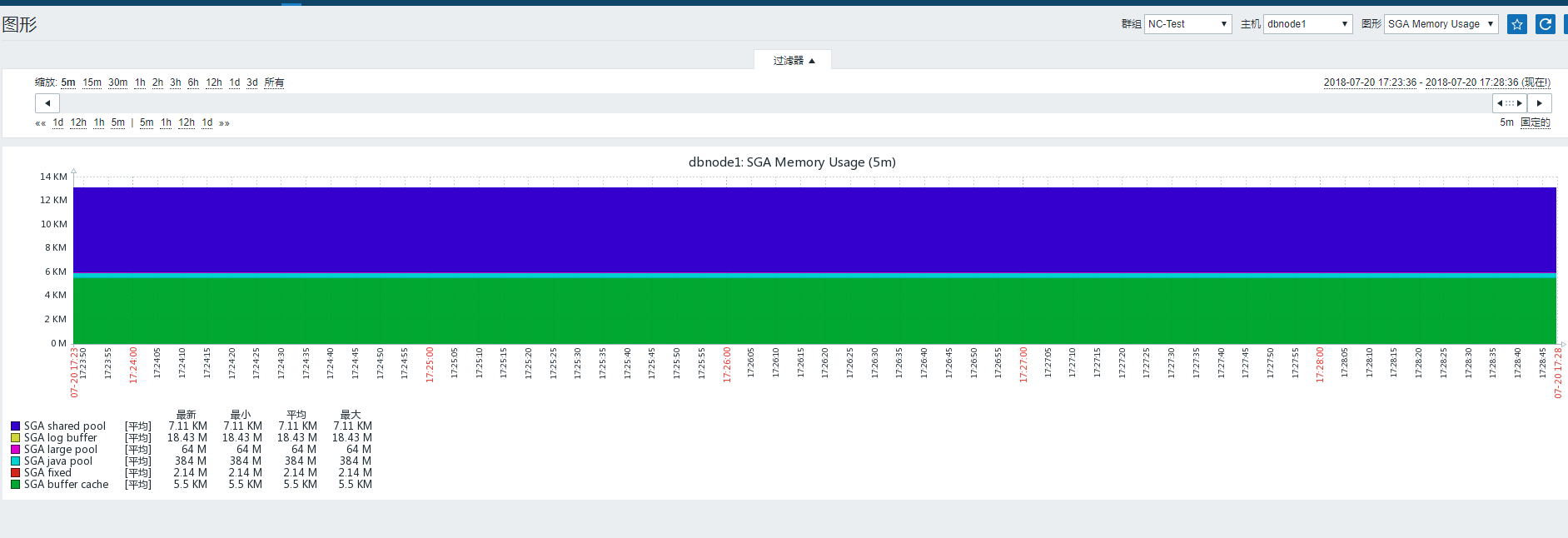The image size is (1568, 538).
Task: Click the refresh icon button
Action: point(1545,24)
